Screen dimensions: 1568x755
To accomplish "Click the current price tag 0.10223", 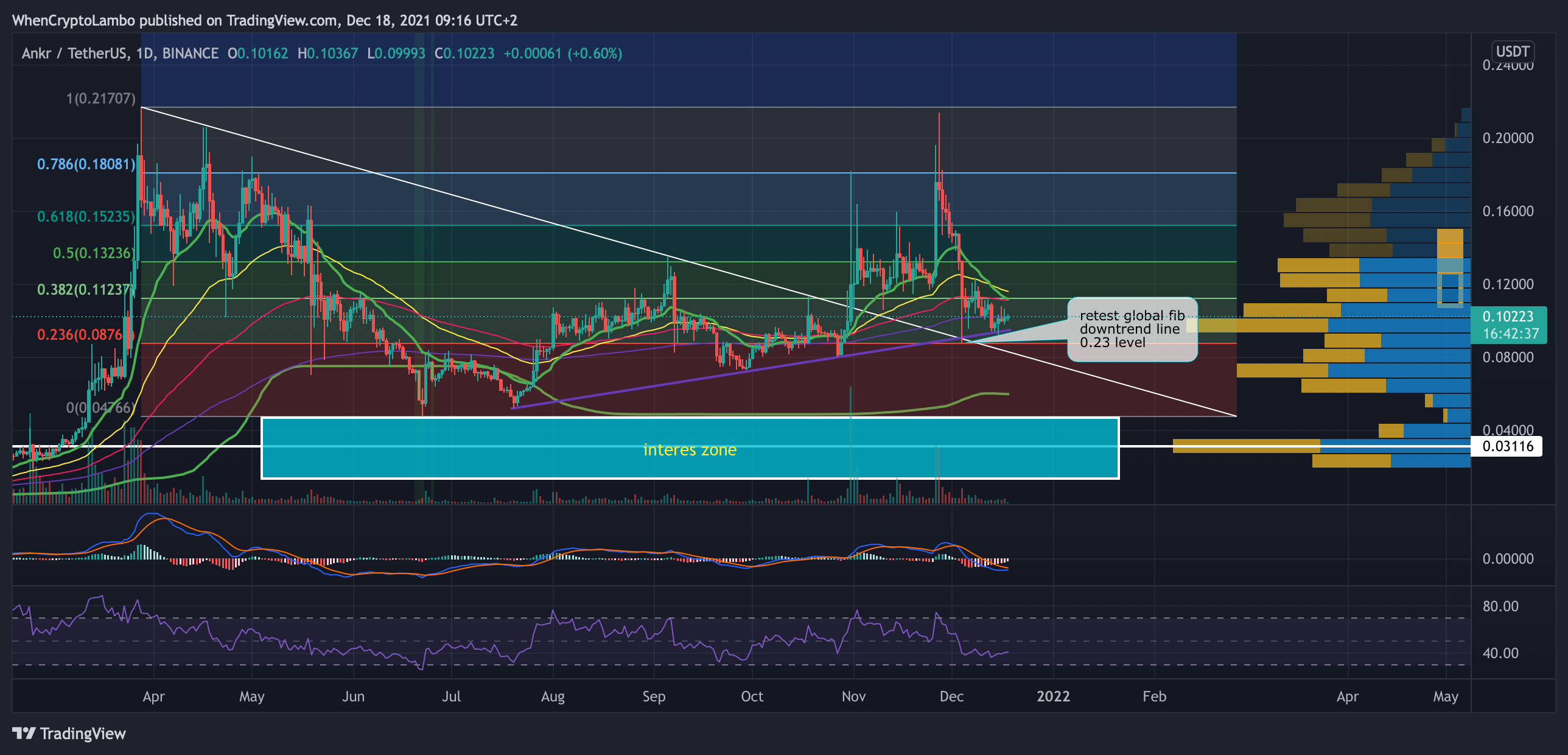I will click(x=1508, y=325).
